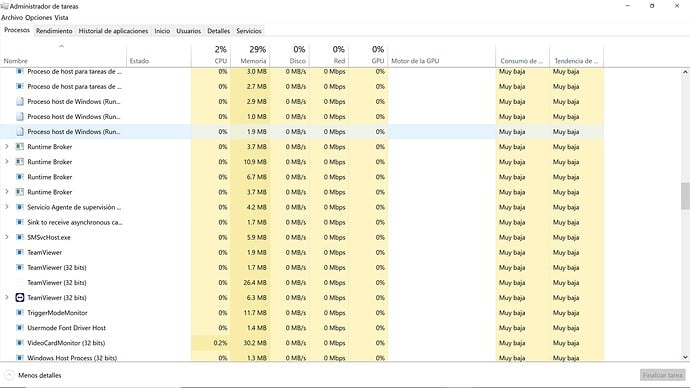The image size is (690, 388).
Task: Open the Opciones menu
Action: (x=38, y=18)
